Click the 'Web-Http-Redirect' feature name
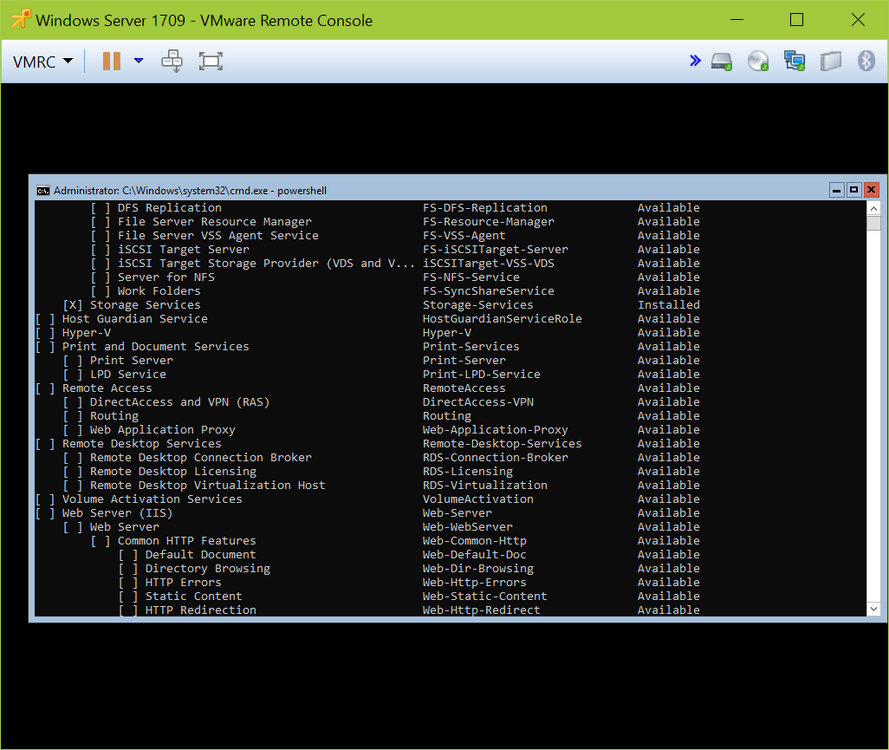Image resolution: width=889 pixels, height=750 pixels. (481, 610)
